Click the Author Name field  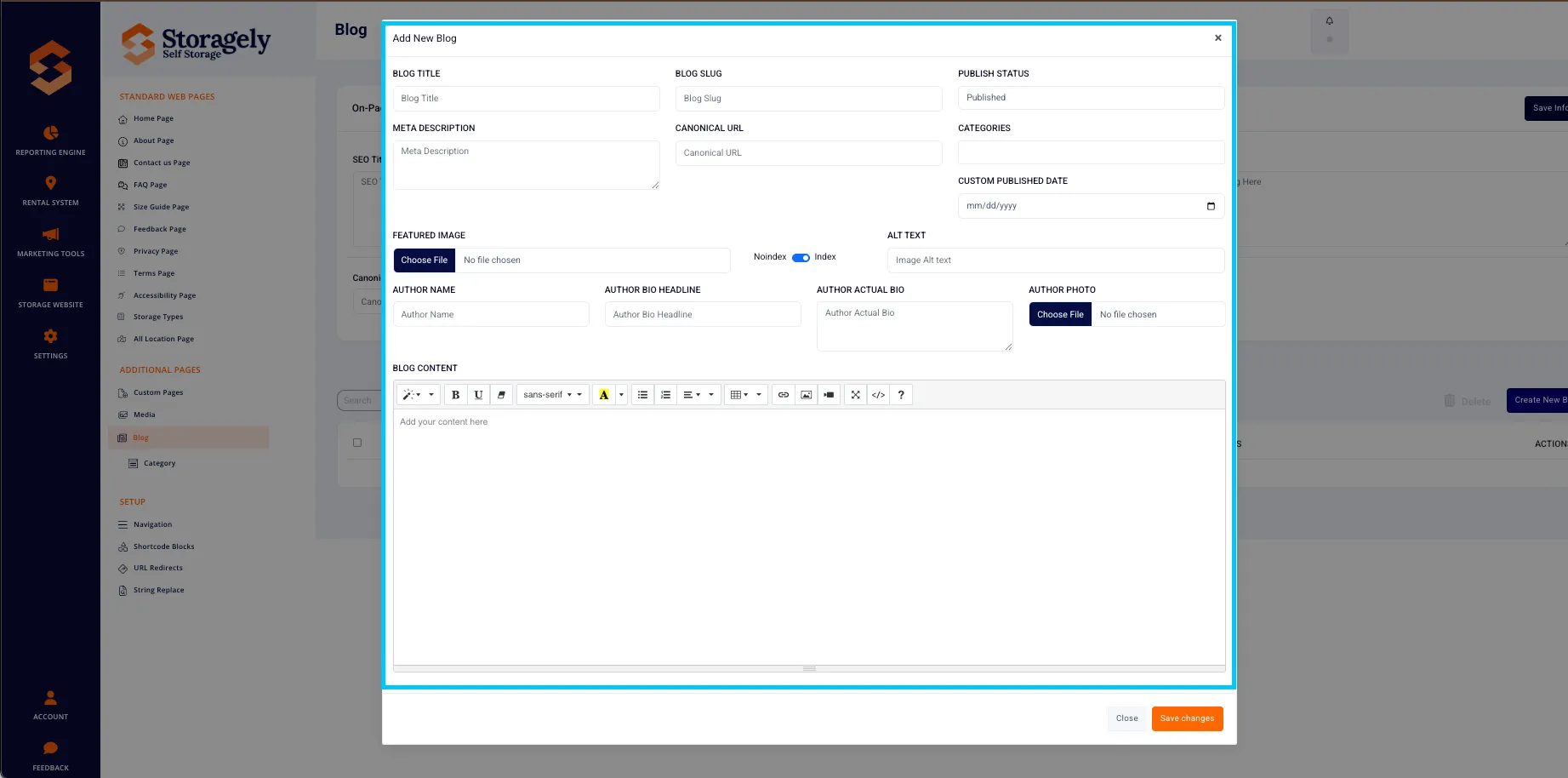[491, 314]
